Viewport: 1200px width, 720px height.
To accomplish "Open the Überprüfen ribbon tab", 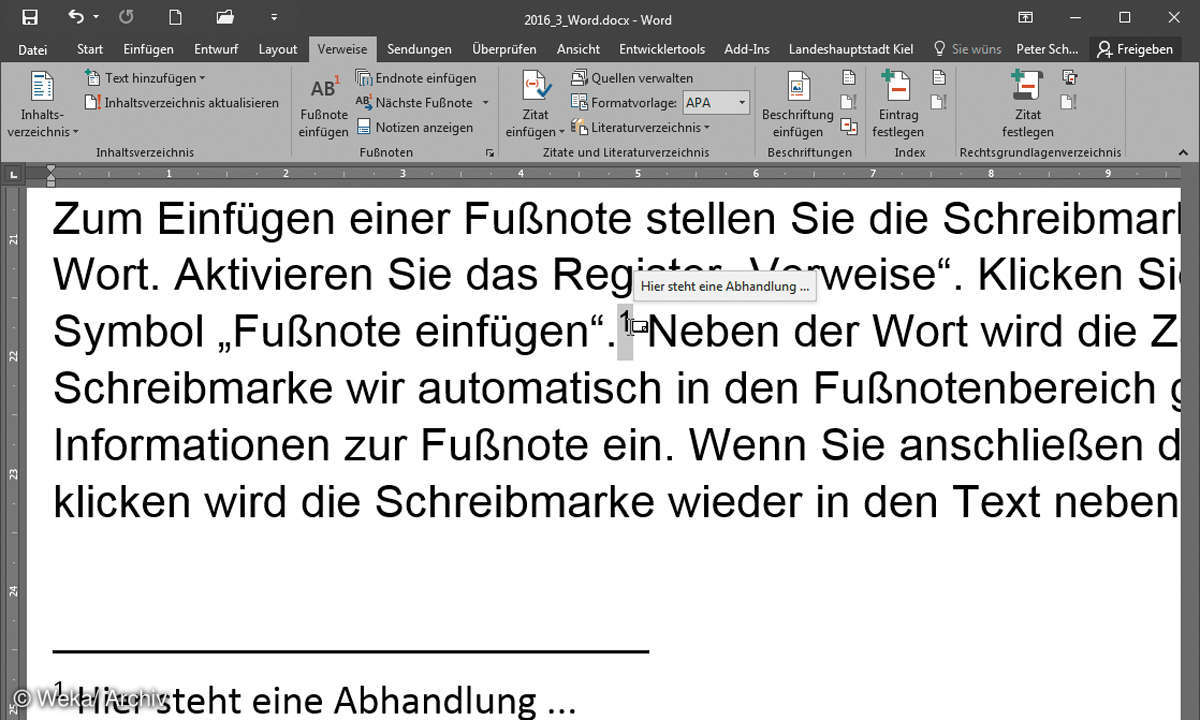I will tap(504, 49).
